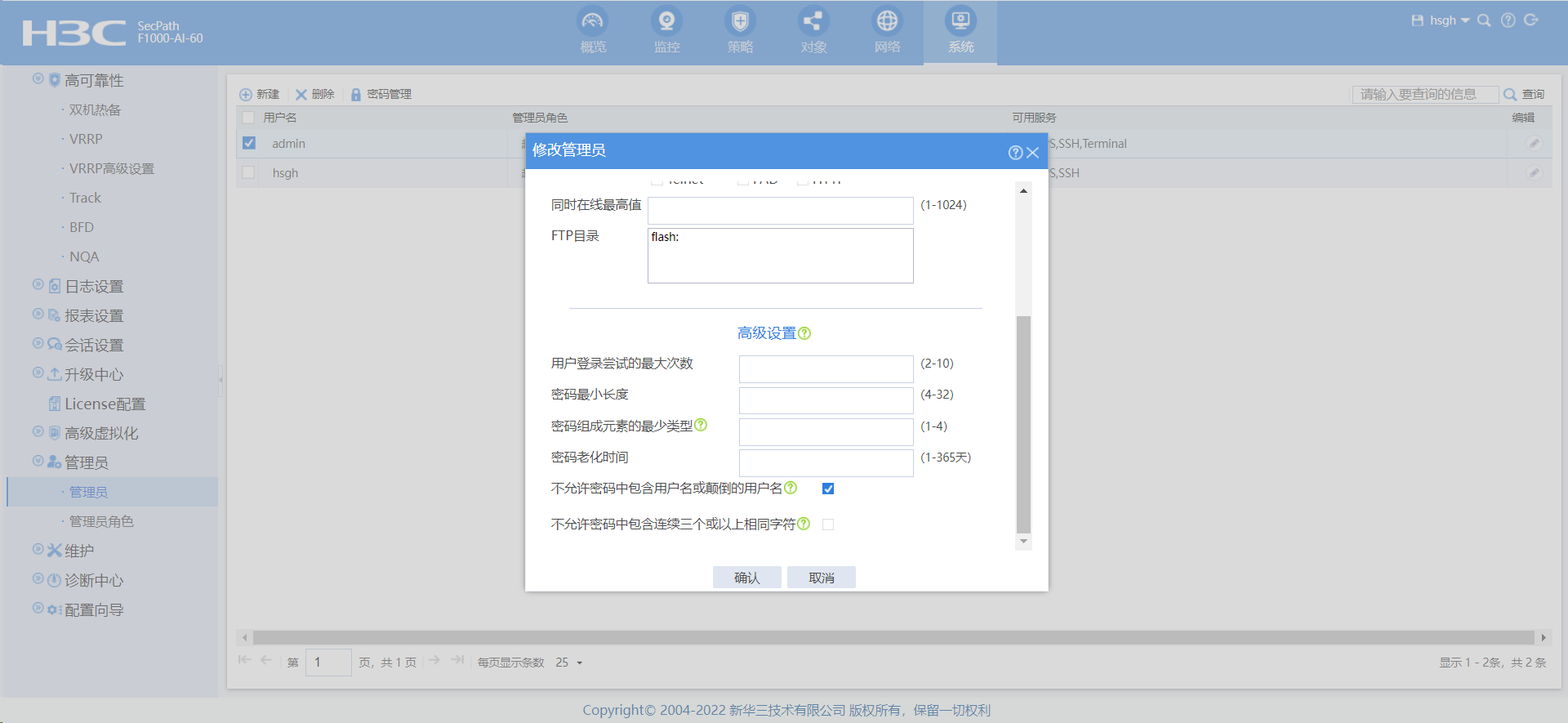
Task: Expand the 日志设置 section
Action: (x=38, y=284)
